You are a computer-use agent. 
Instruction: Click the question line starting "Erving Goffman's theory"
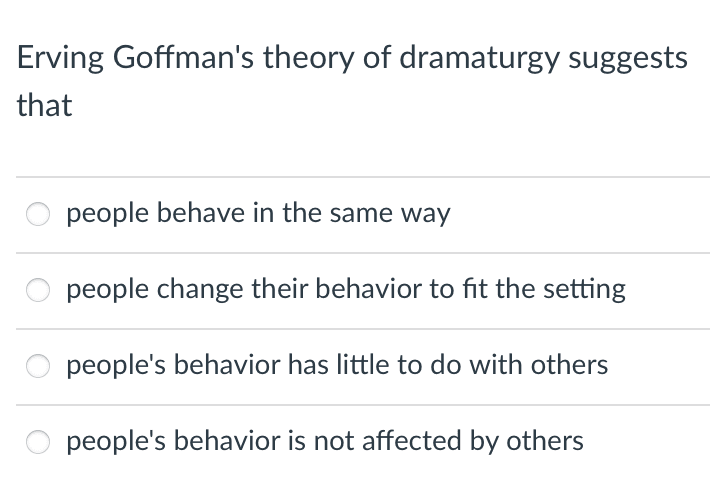(352, 59)
